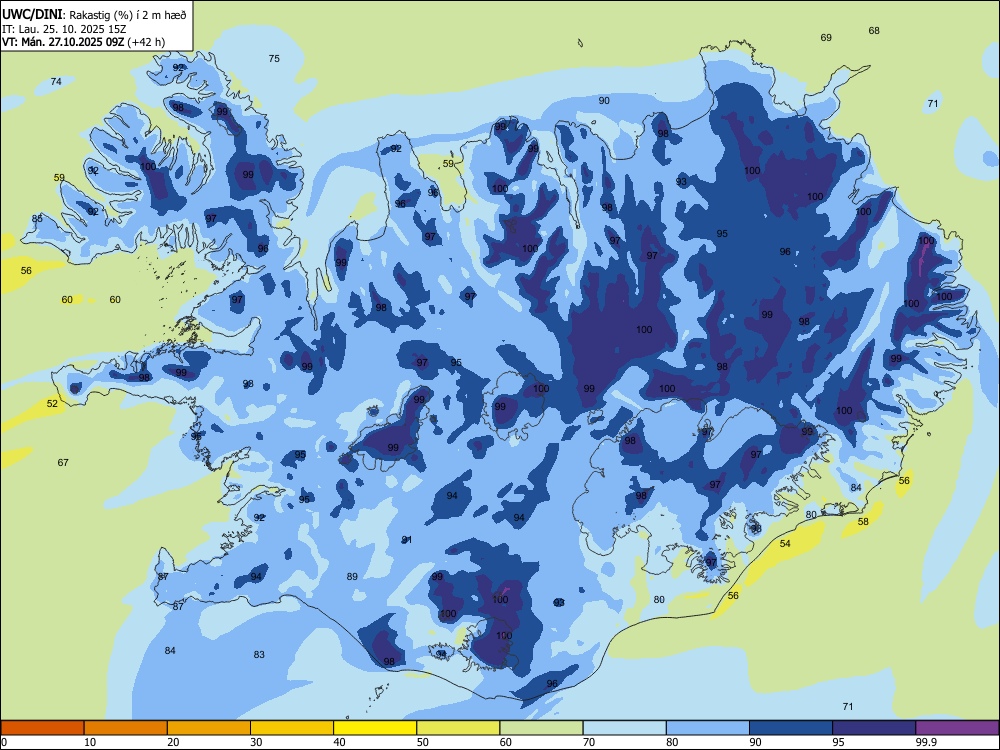This screenshot has width=1000, height=750.
Task: Click the 'VT: Mán. 27.10.2025 09Z (+42 h)' line
Action: click(84, 42)
